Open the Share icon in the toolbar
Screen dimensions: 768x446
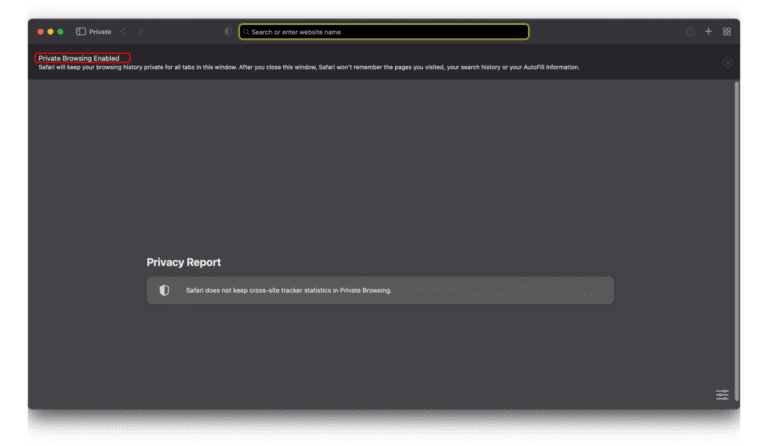coord(691,31)
